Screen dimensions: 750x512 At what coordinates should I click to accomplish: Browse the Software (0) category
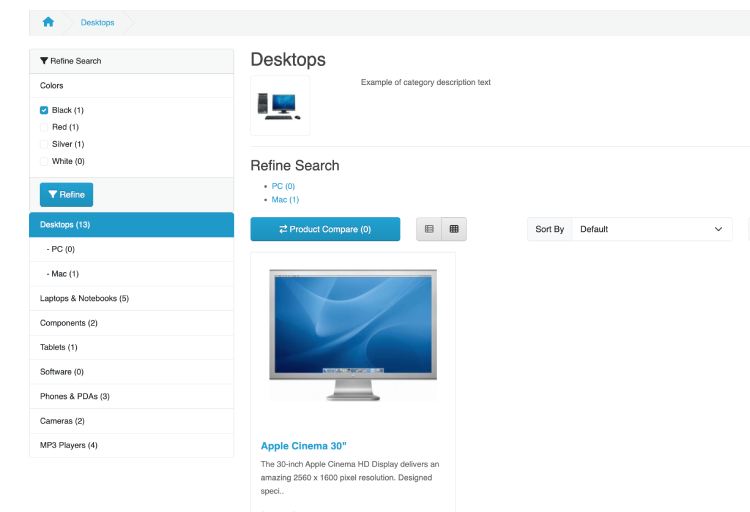coord(132,372)
